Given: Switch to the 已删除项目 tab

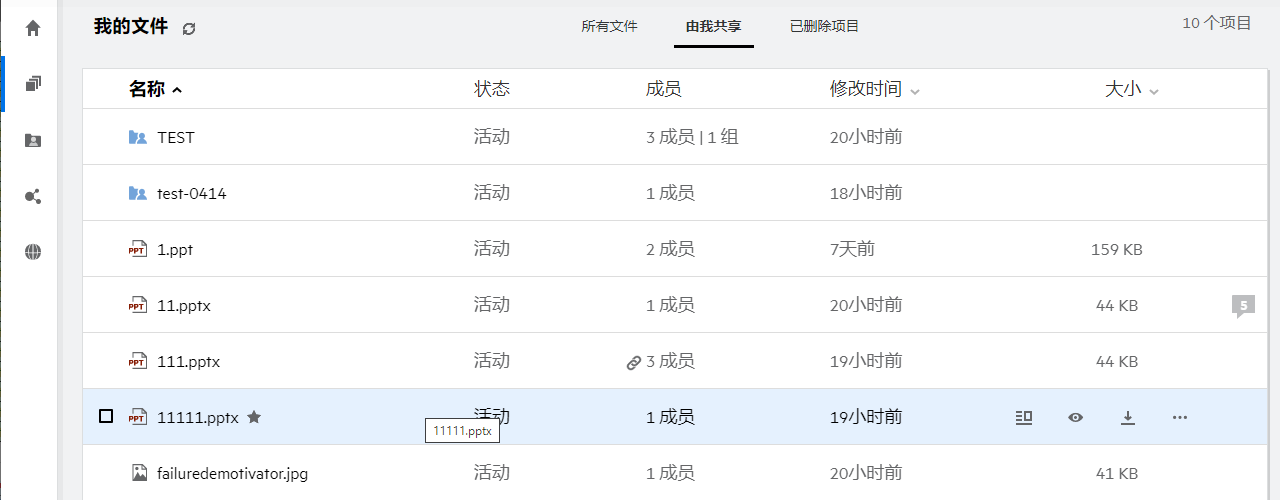Looking at the screenshot, I should [x=824, y=26].
